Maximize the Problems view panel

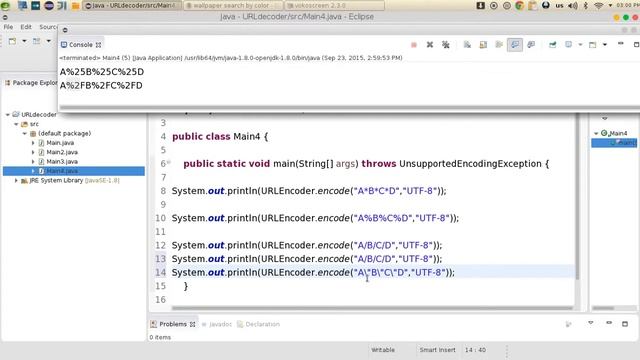[x=625, y=324]
